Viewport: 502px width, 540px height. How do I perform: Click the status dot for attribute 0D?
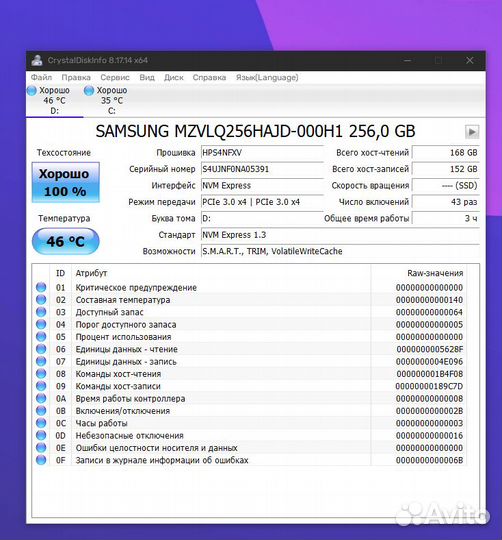(41, 435)
